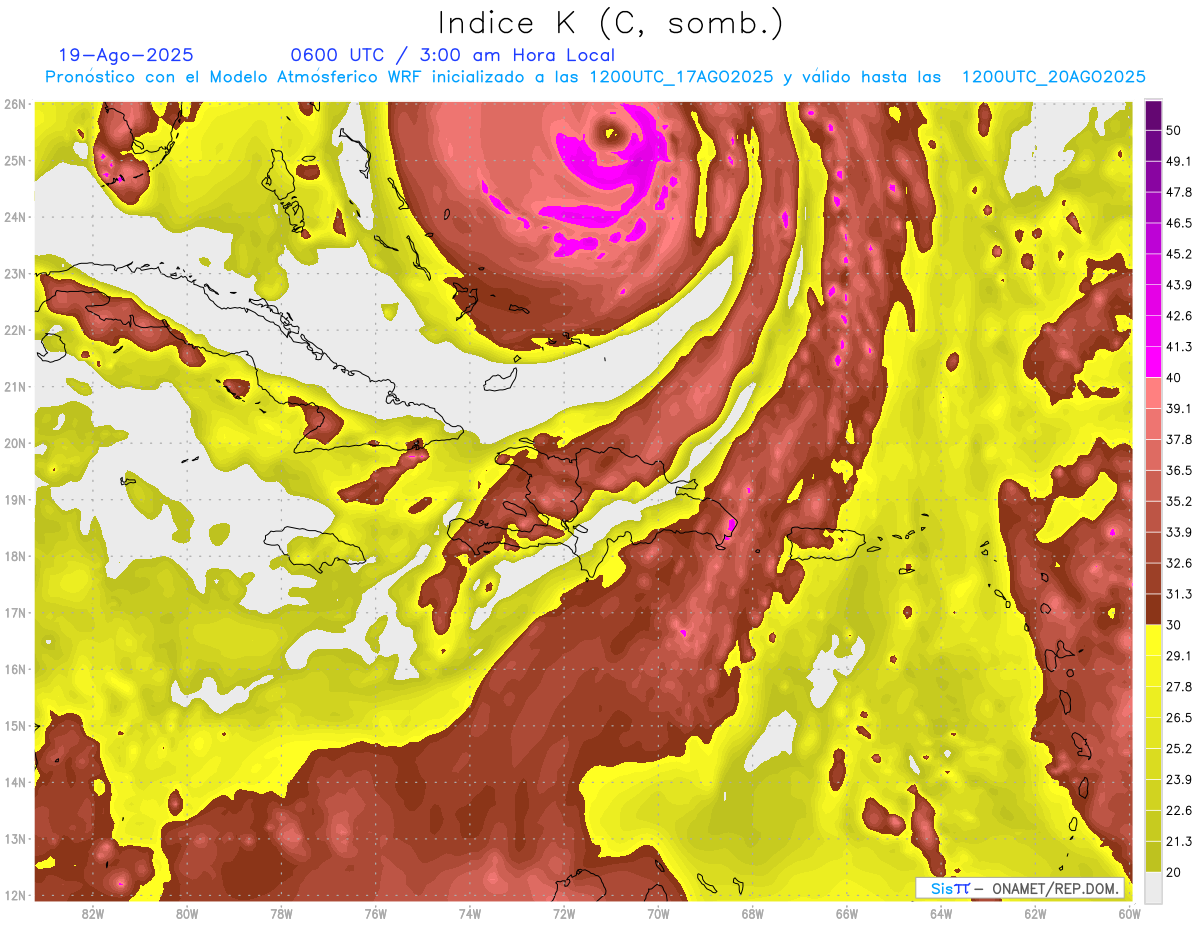
Task: Click the '72W' longitude label
Action: coord(564,914)
